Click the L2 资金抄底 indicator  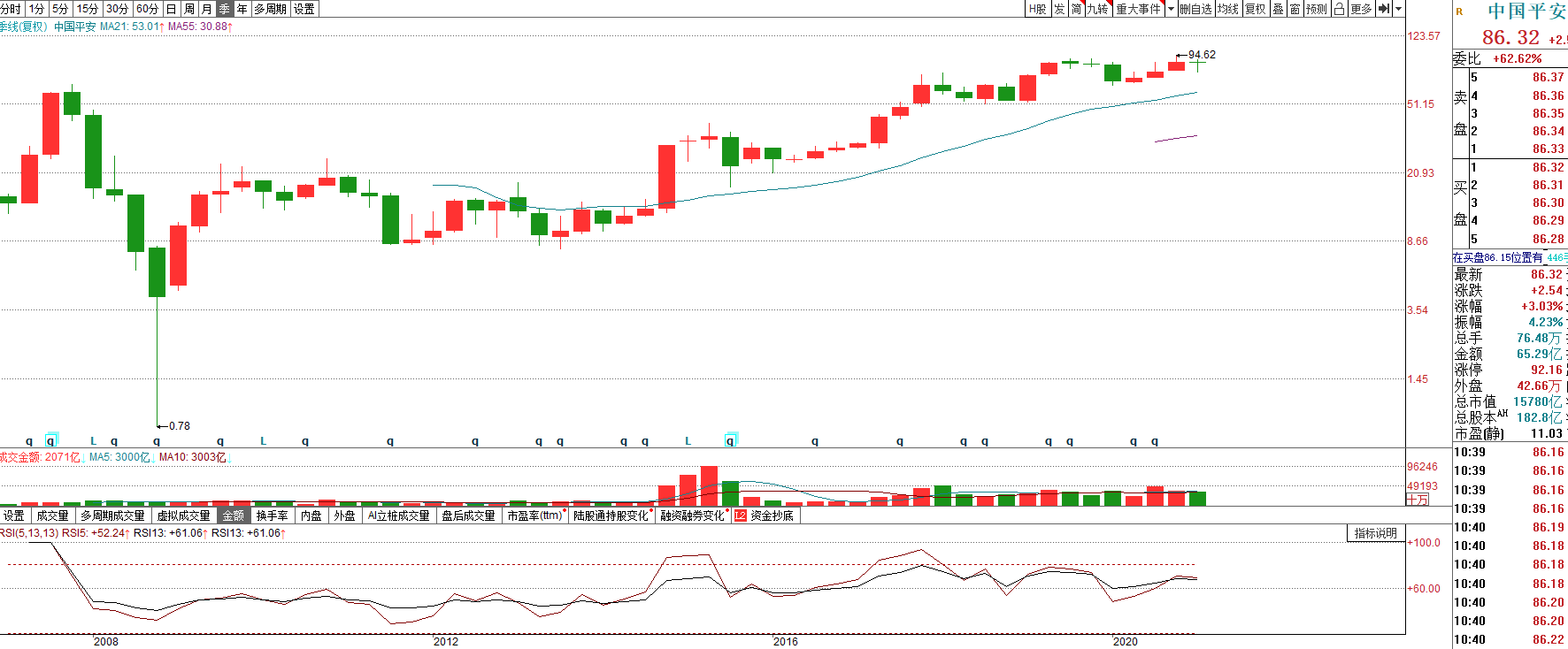coord(765,515)
